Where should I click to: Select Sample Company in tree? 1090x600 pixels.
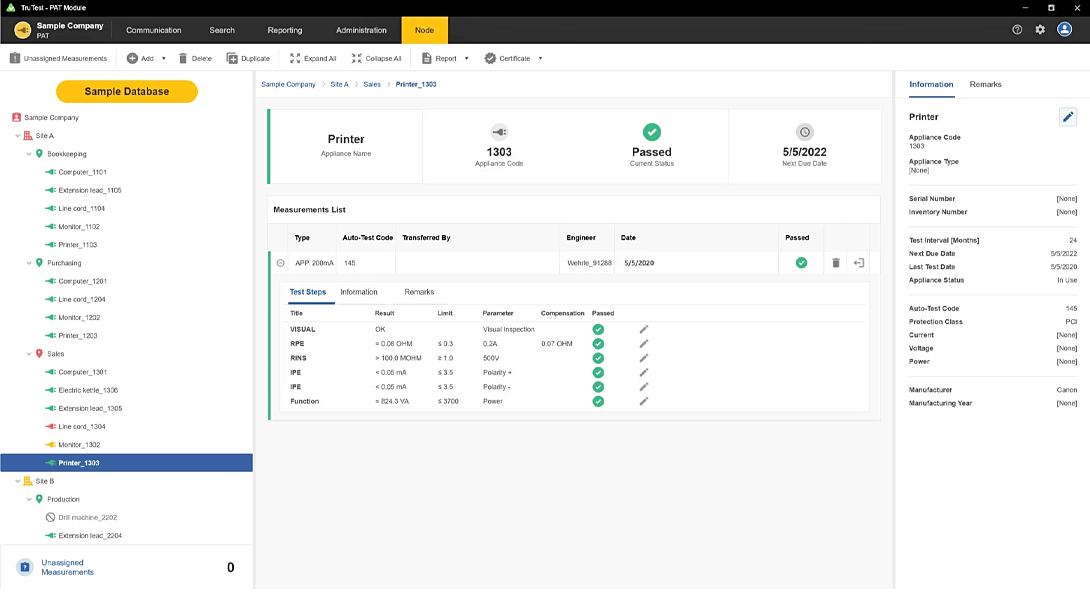(51, 117)
